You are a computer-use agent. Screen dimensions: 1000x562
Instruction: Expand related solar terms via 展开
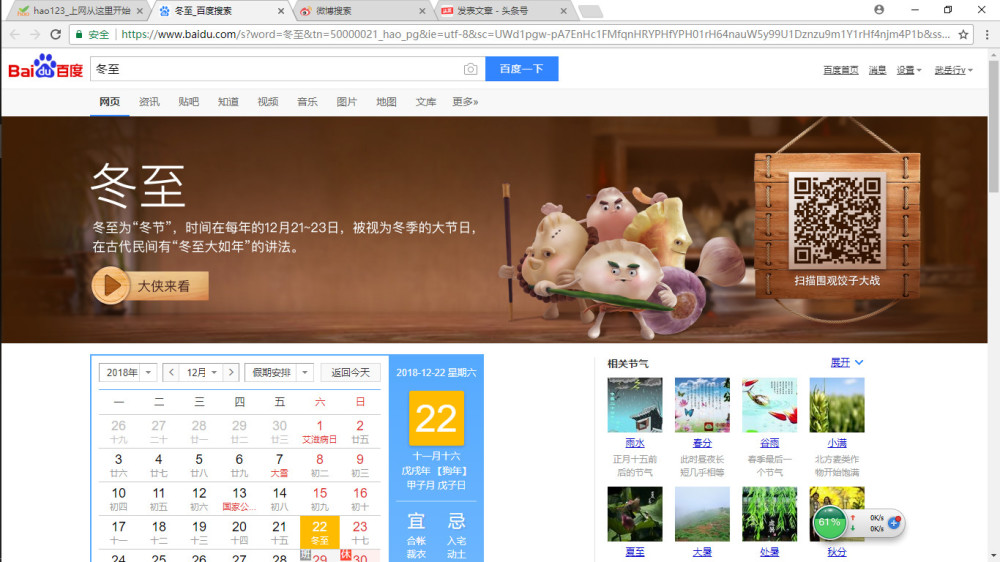[x=847, y=362]
